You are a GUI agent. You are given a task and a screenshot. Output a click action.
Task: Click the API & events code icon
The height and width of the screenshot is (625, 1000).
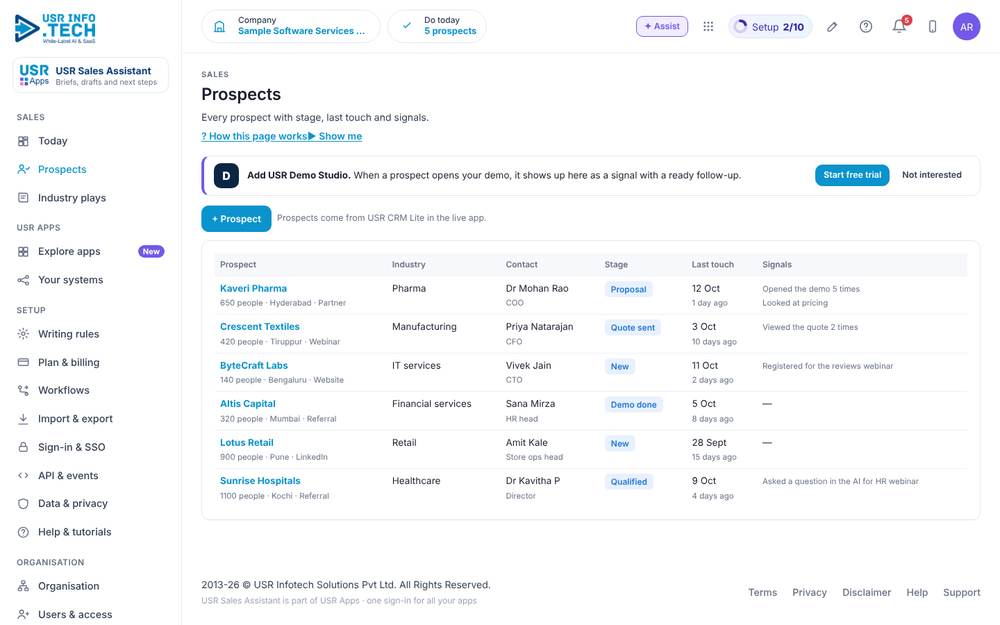pos(23,475)
